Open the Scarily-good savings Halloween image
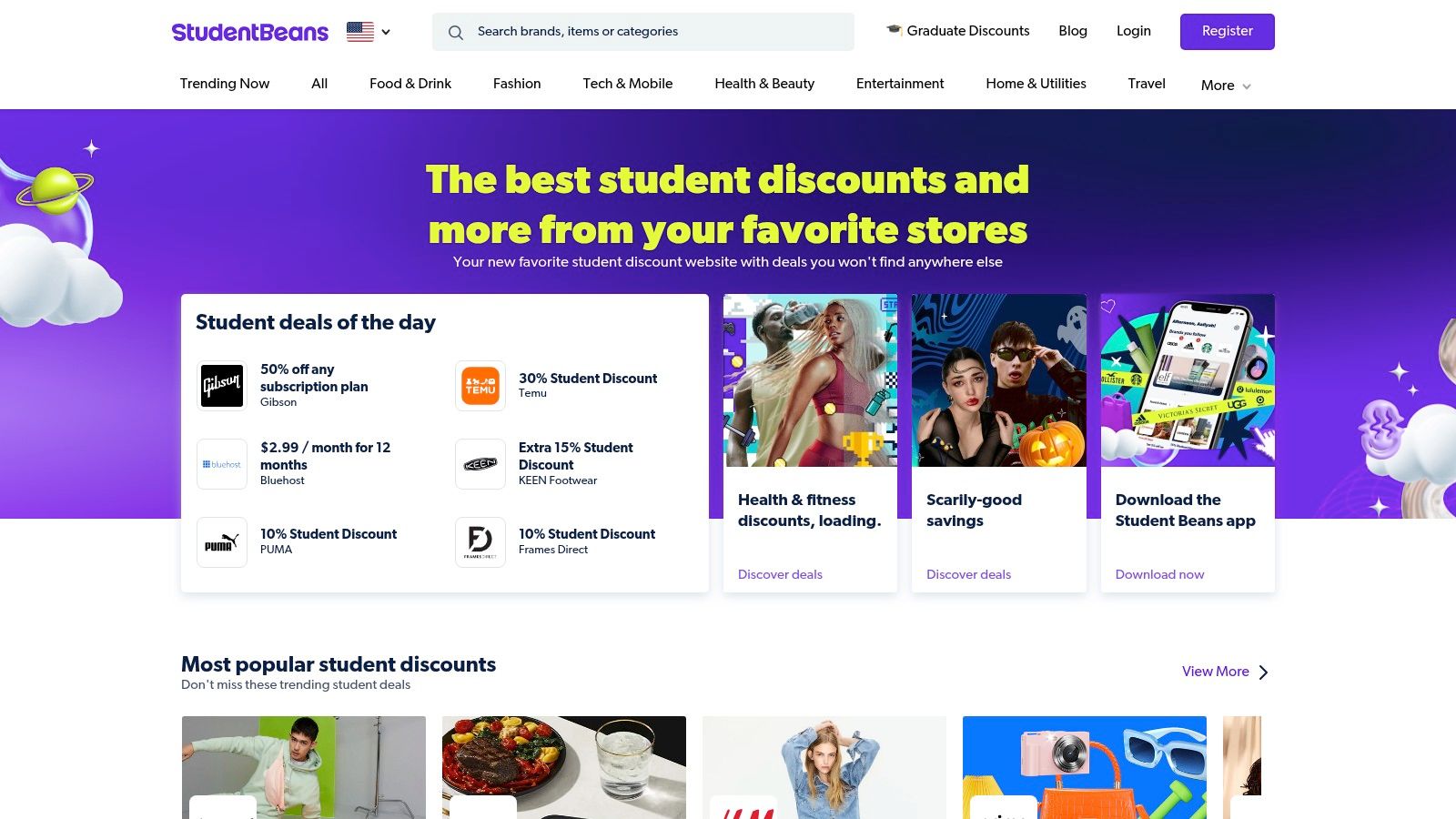This screenshot has width=1456, height=819. tap(999, 380)
